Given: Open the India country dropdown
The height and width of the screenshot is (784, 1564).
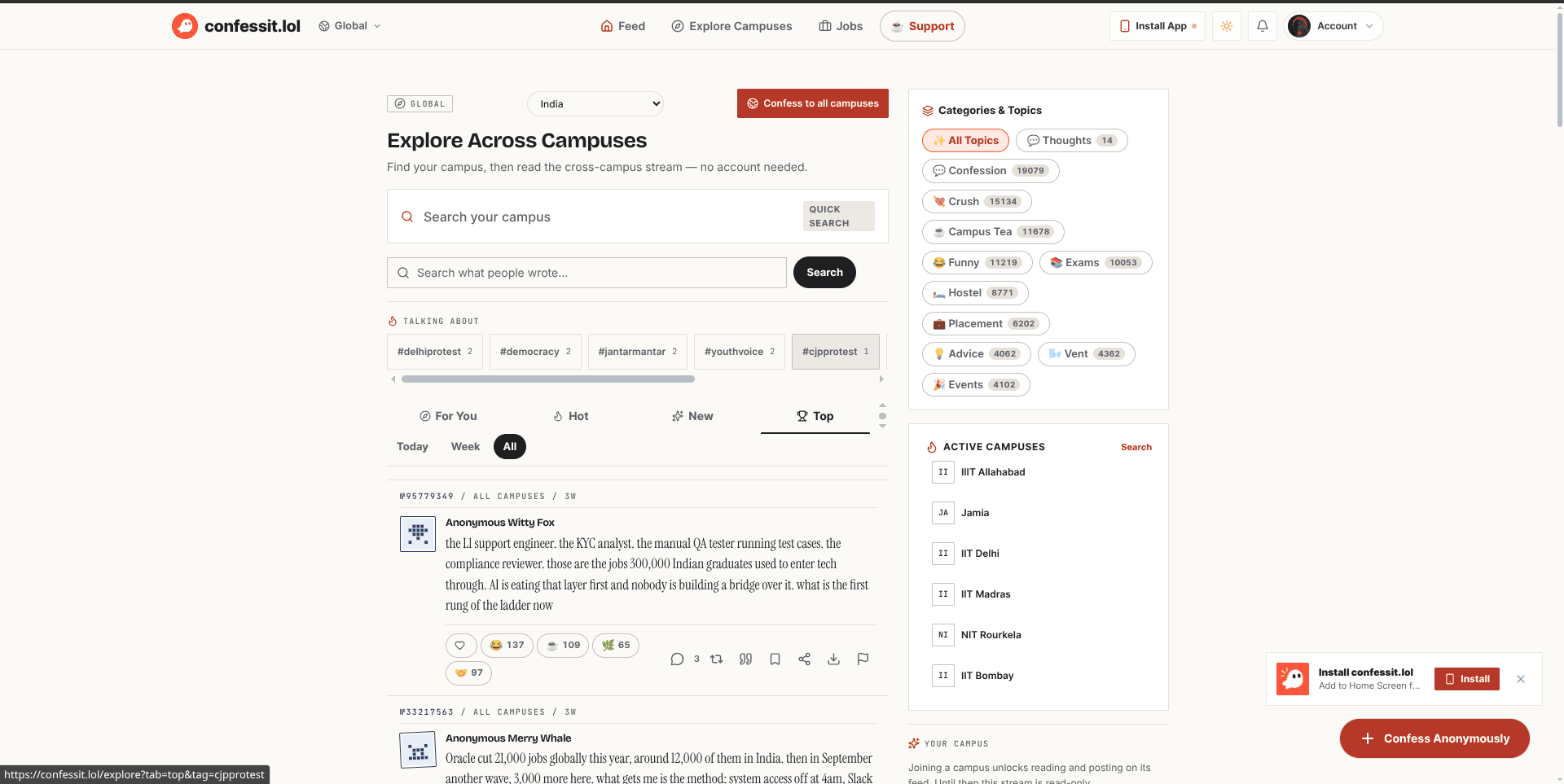Looking at the screenshot, I should (x=595, y=104).
